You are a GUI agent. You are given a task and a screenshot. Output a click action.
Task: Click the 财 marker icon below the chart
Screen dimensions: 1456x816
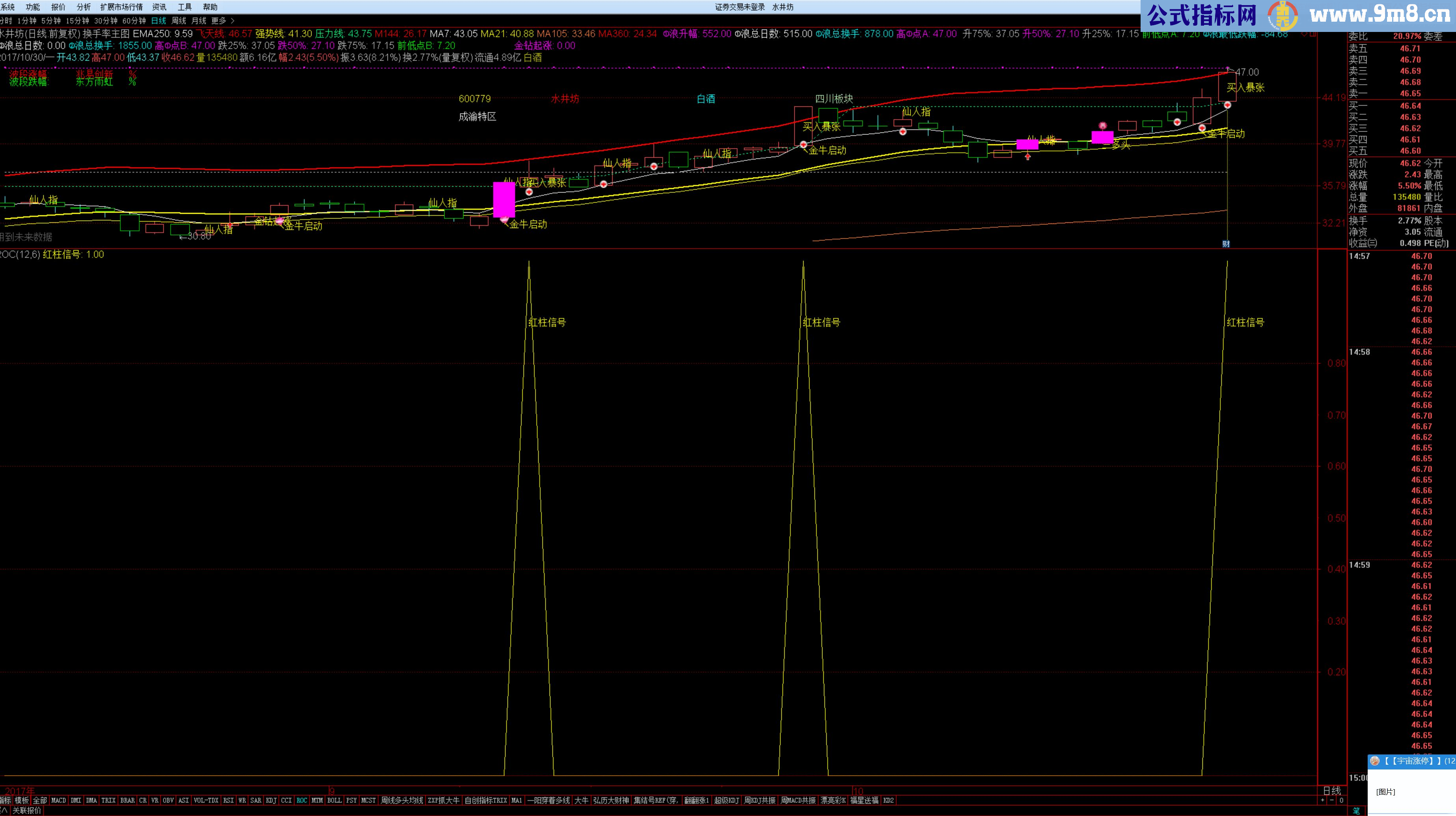[1226, 244]
